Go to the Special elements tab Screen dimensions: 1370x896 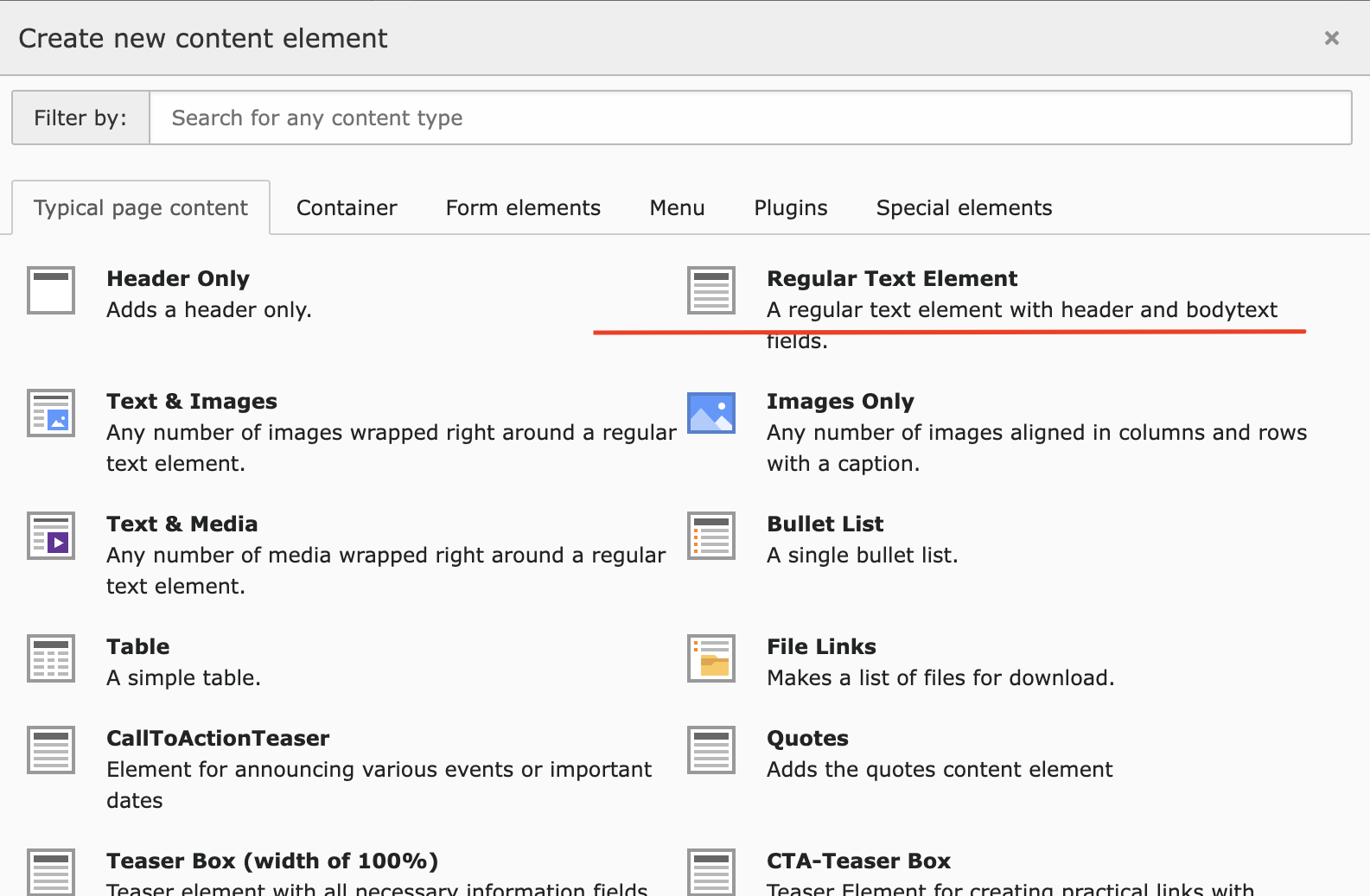pos(964,208)
